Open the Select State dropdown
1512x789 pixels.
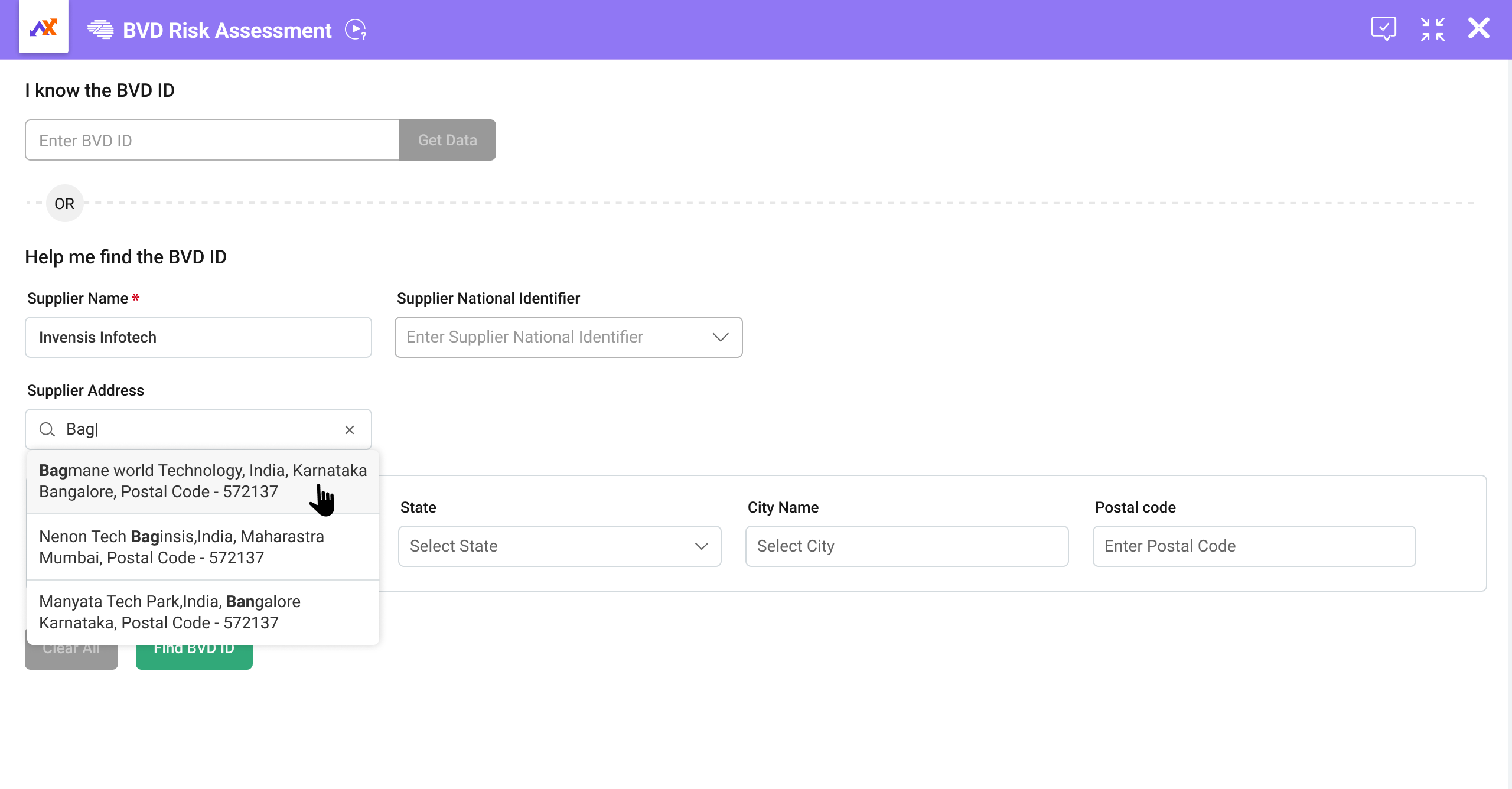pos(559,546)
